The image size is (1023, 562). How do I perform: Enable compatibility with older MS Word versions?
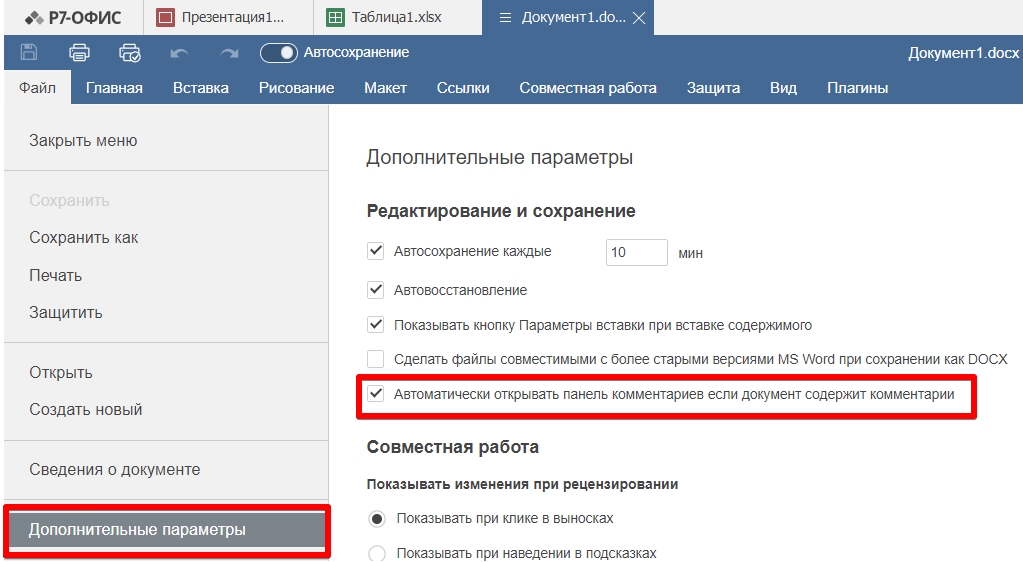[376, 358]
